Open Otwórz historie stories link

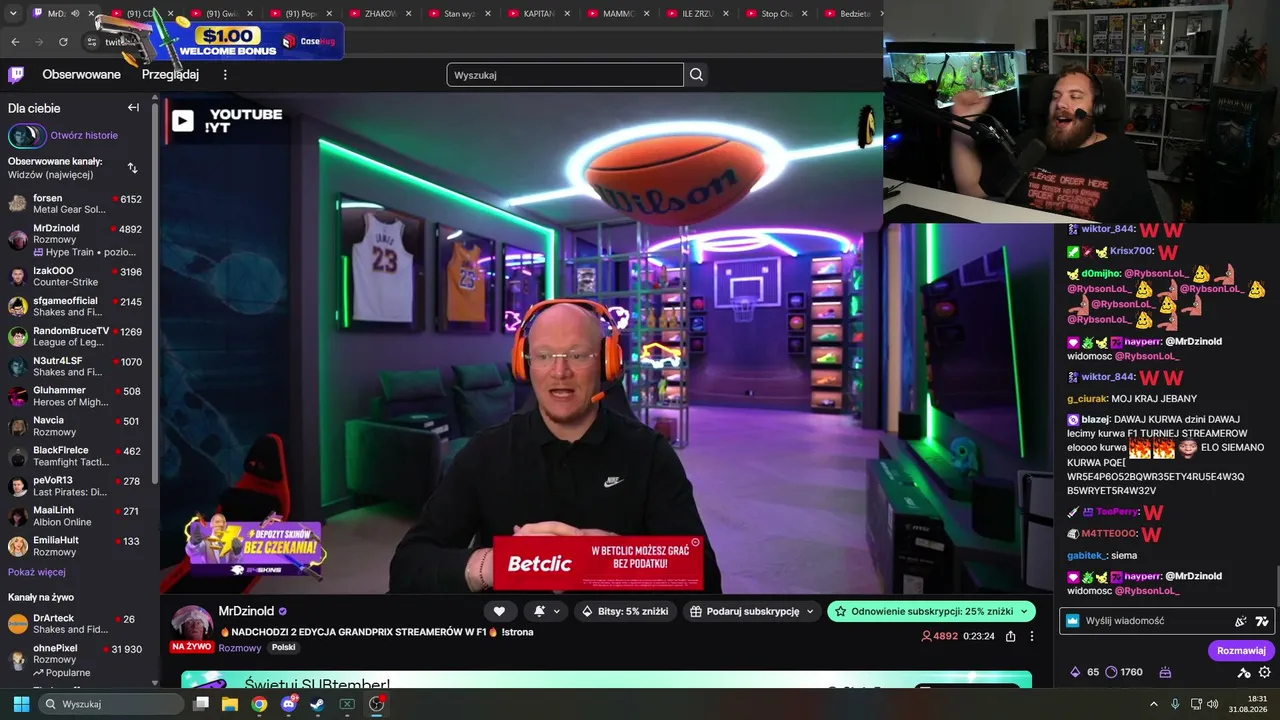point(84,135)
